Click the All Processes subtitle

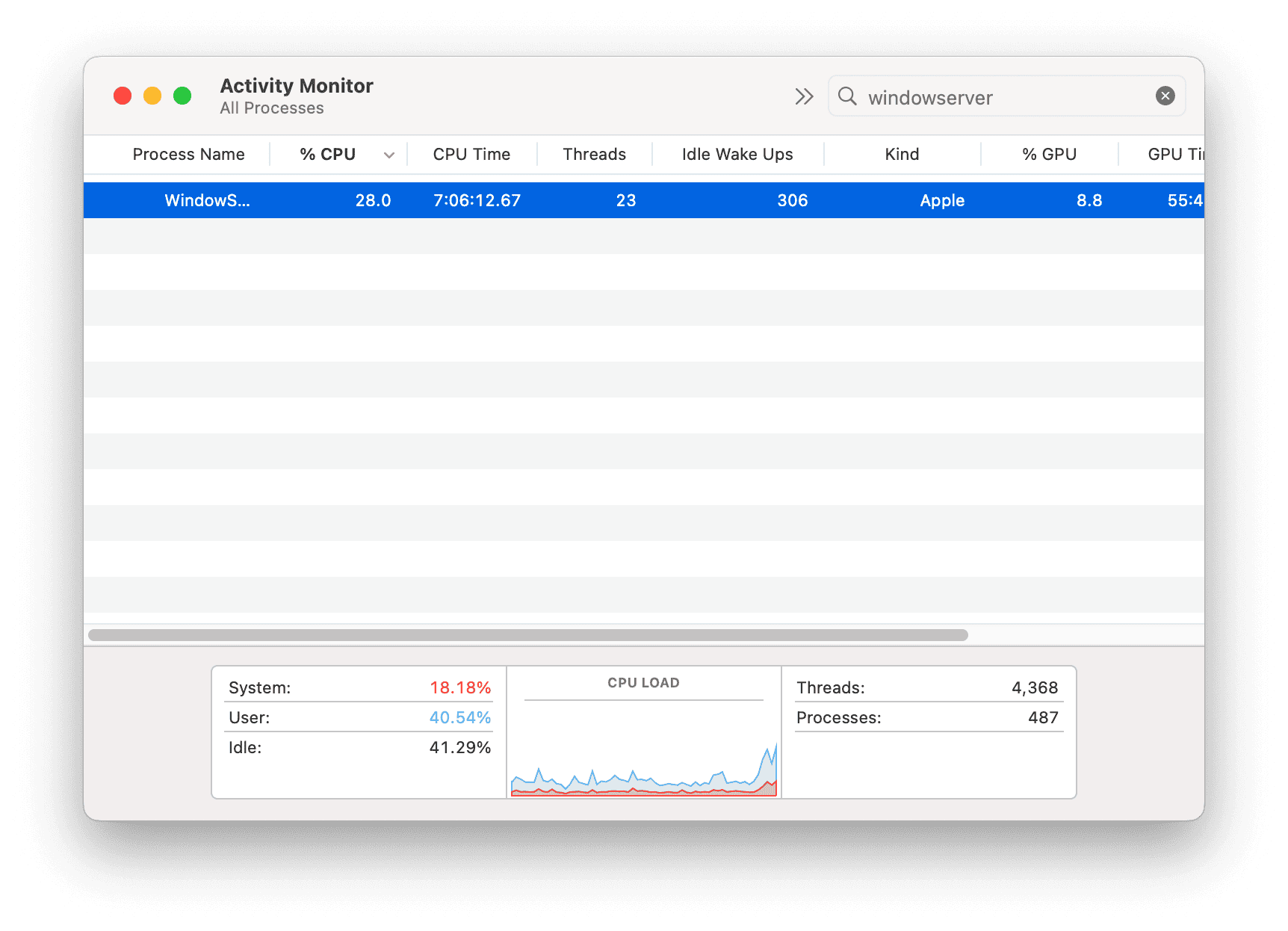click(x=272, y=108)
